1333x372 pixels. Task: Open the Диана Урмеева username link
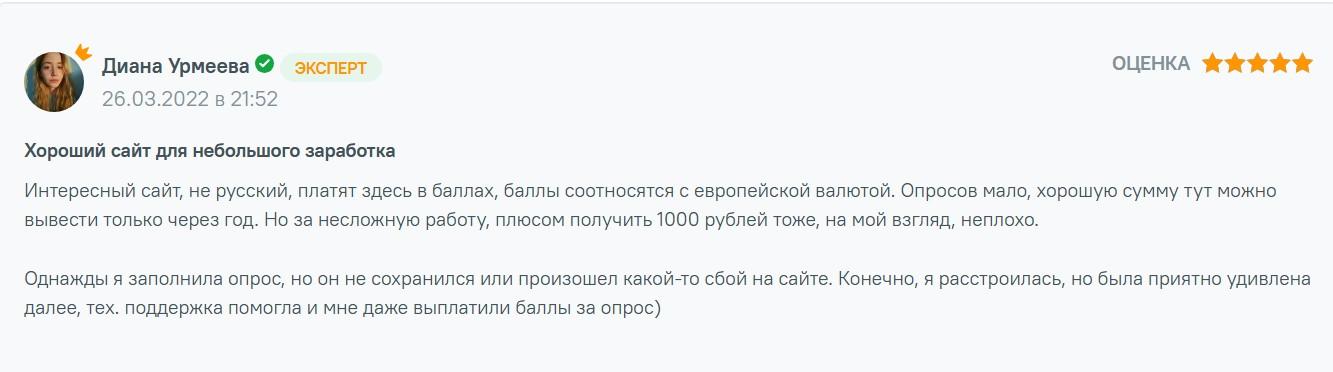[x=175, y=67]
